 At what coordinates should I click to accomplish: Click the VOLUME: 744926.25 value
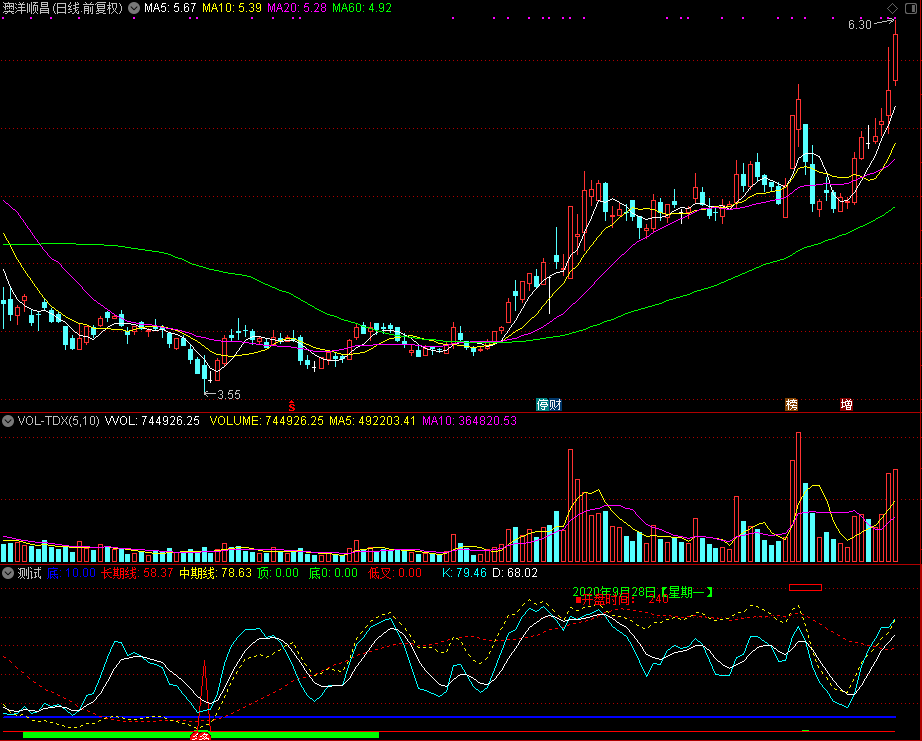tap(266, 421)
